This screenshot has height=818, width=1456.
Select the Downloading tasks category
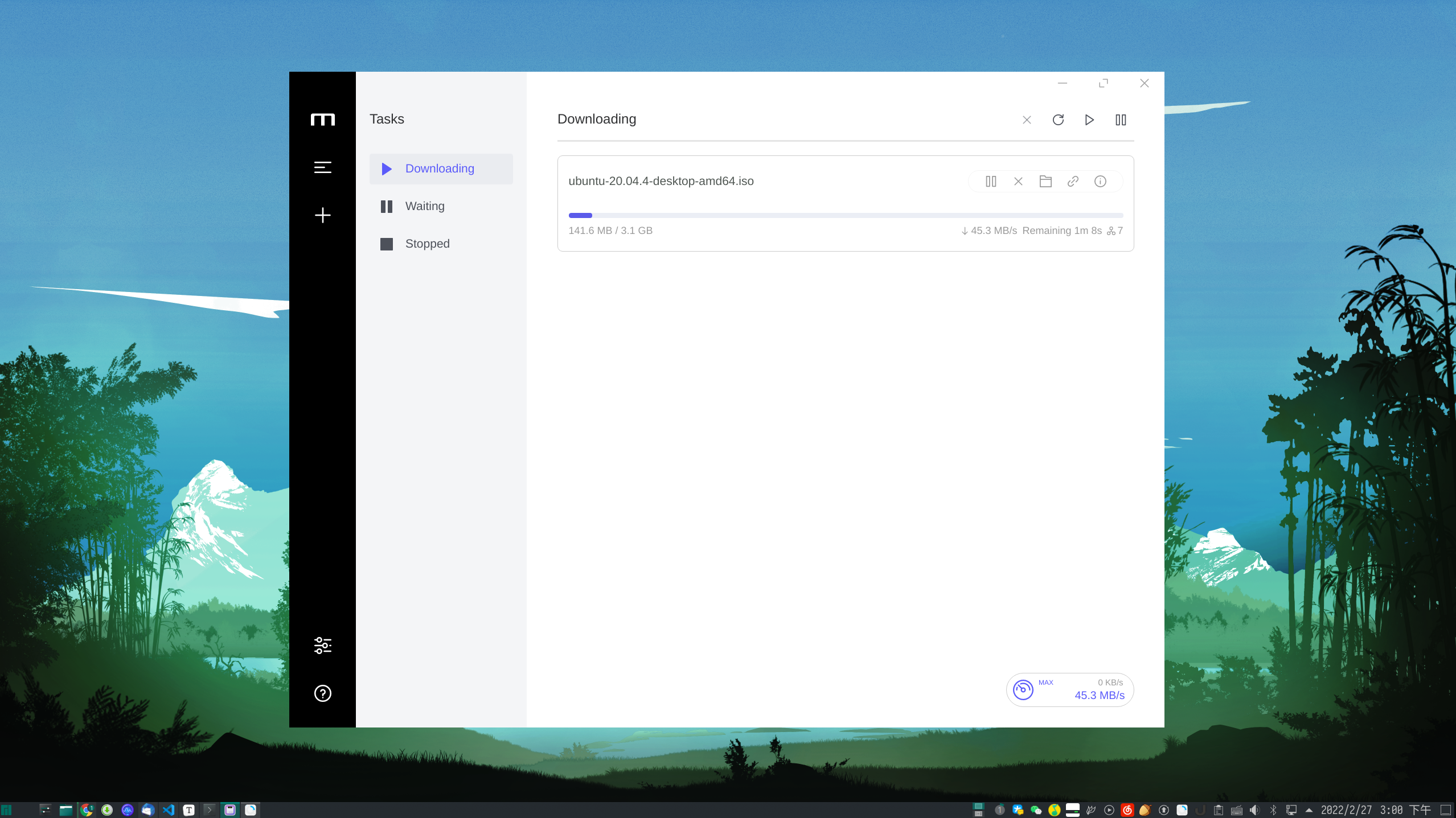(x=440, y=169)
